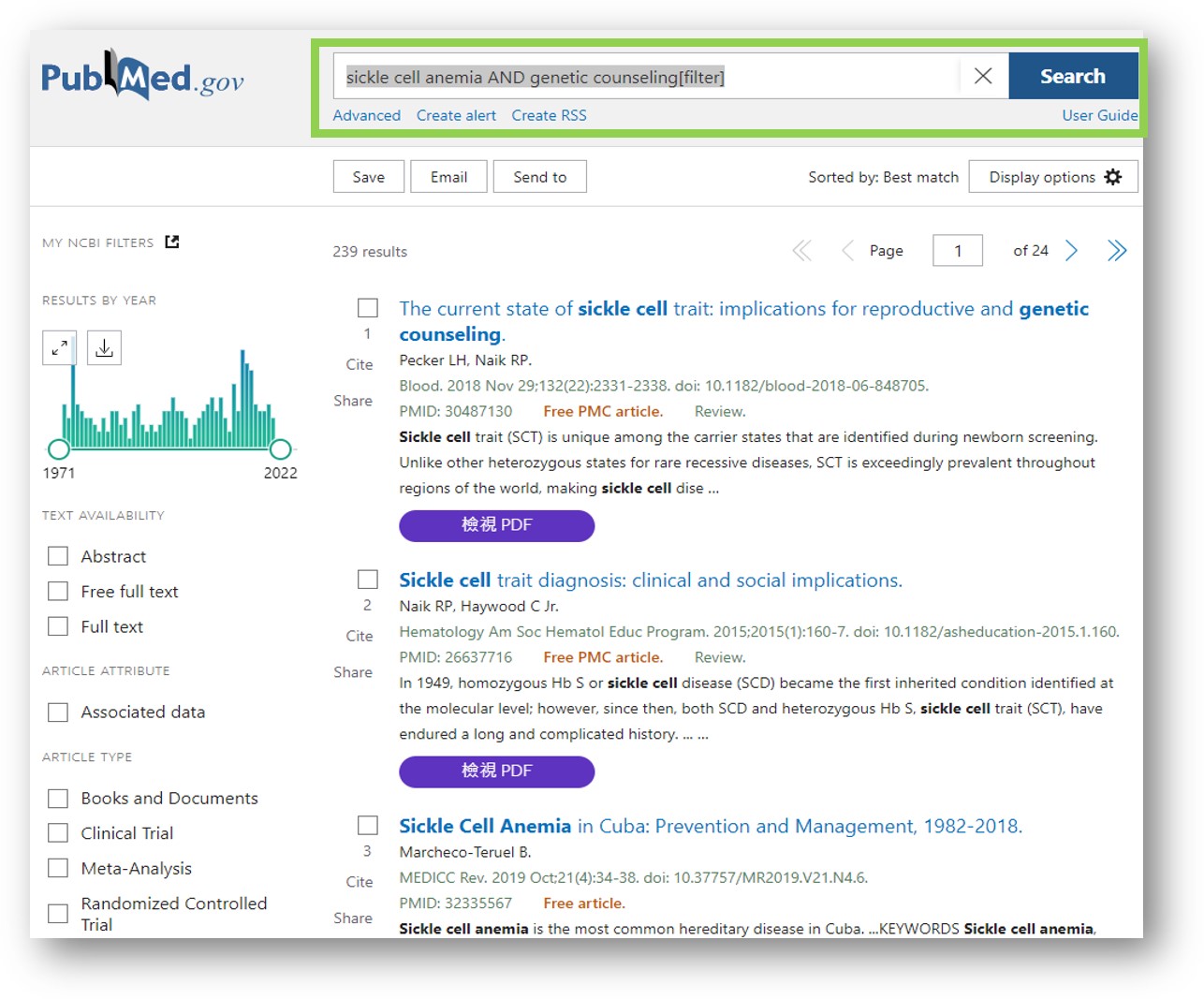Click the purple PDF button under result 2
Image resolution: width=1204 pixels, height=999 pixels.
pos(496,771)
